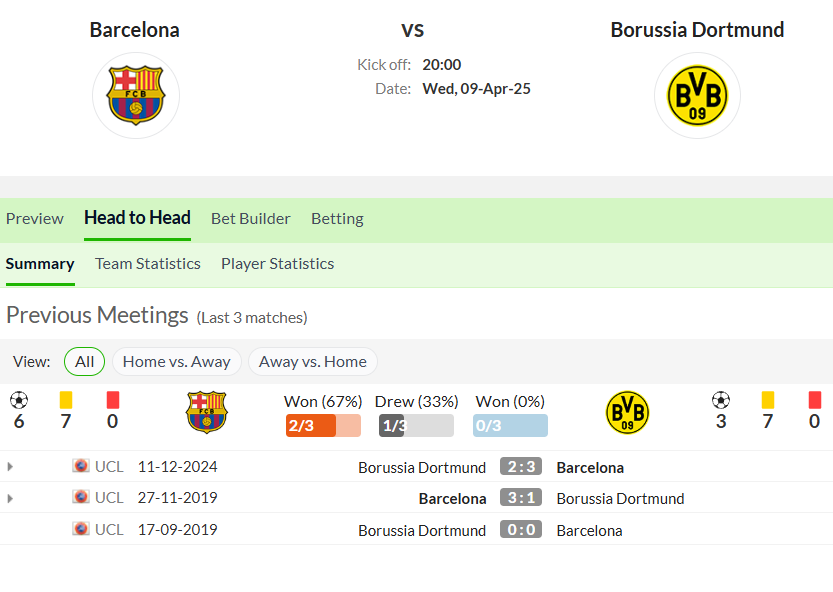Switch to the Bet Builder tab
Viewport: 833px width, 592px height.
click(x=251, y=218)
